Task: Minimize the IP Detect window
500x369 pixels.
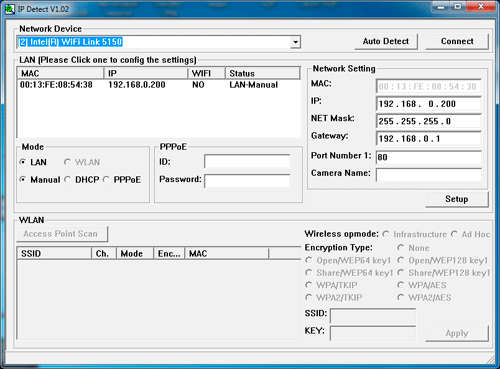Action: [x=441, y=7]
